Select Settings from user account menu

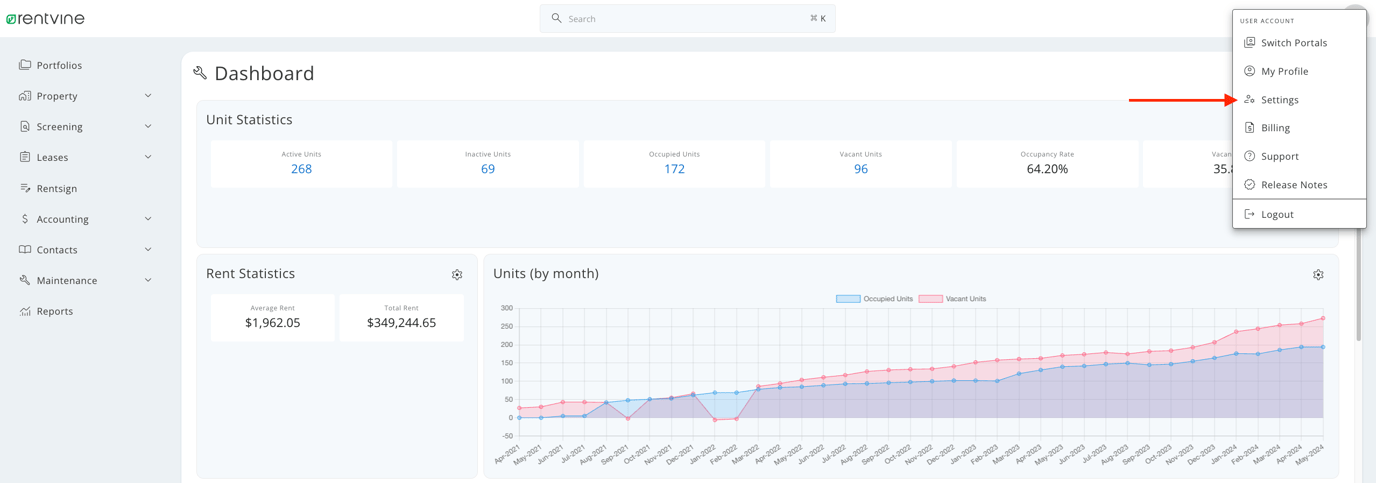click(1279, 100)
